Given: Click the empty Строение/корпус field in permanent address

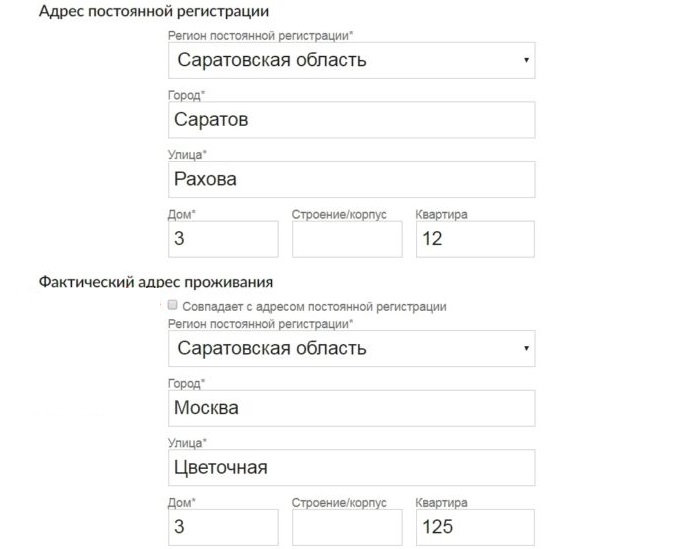Looking at the screenshot, I should point(347,239).
